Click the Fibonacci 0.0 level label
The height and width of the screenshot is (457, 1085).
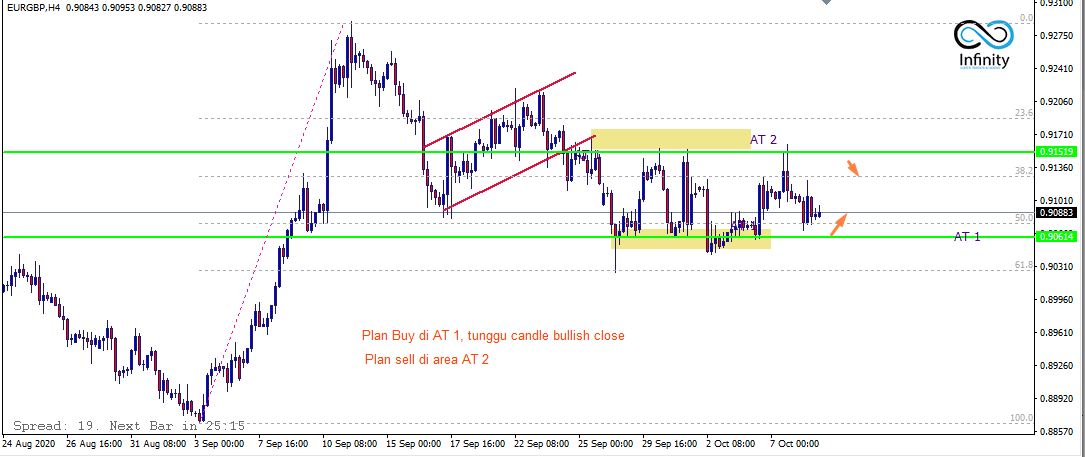pyautogui.click(x=1026, y=18)
